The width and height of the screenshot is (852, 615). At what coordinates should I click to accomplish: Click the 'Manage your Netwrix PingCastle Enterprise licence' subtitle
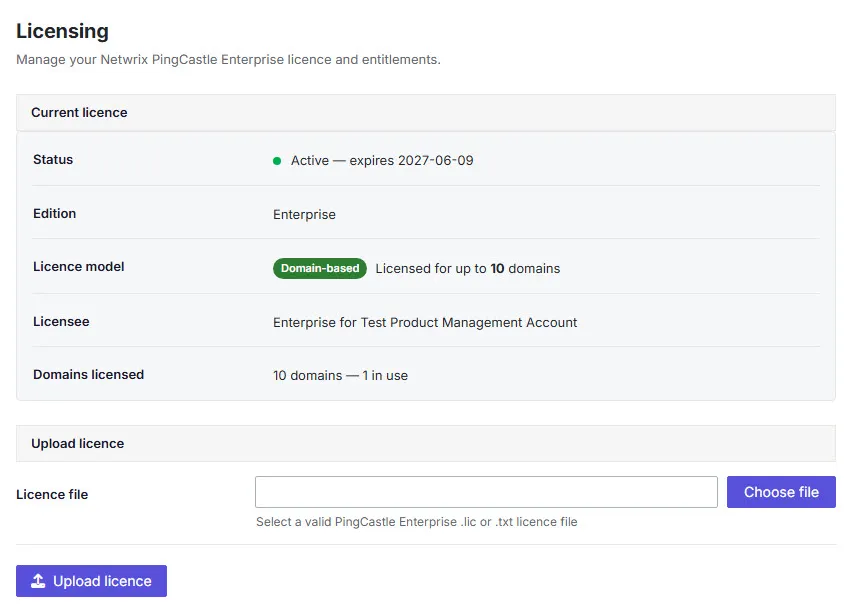[228, 60]
